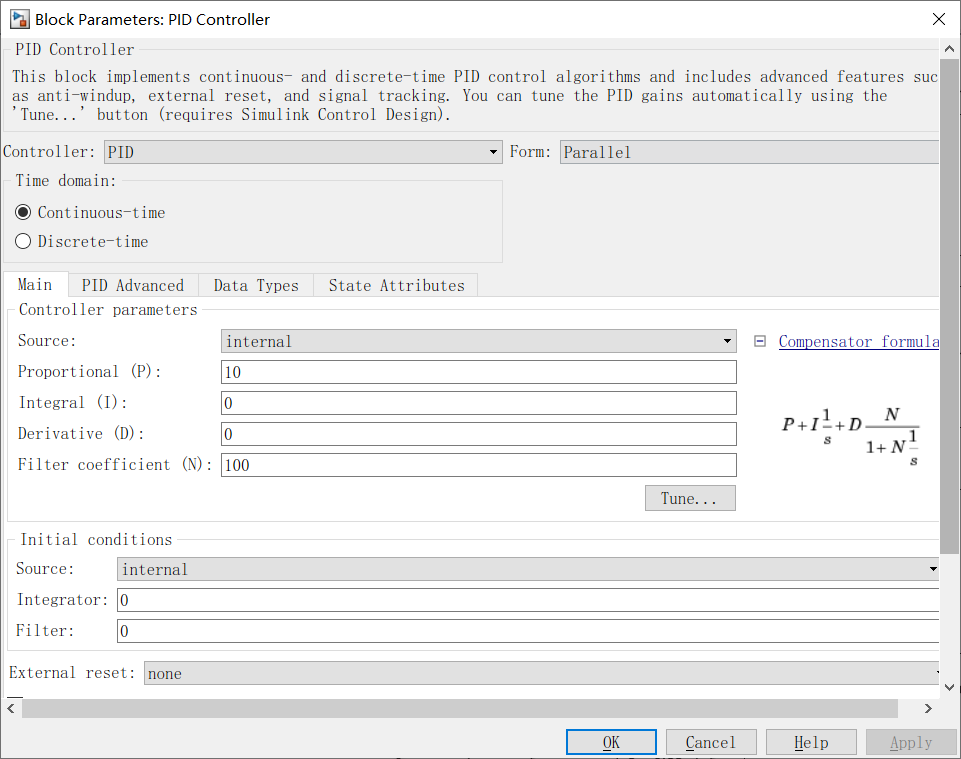Switch to the Main tab

(36, 285)
